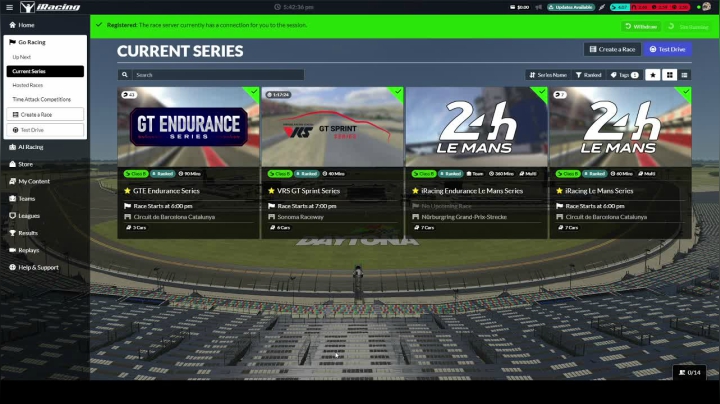Click Sonoma Raceway track name
720x404 pixels.
(x=300, y=217)
